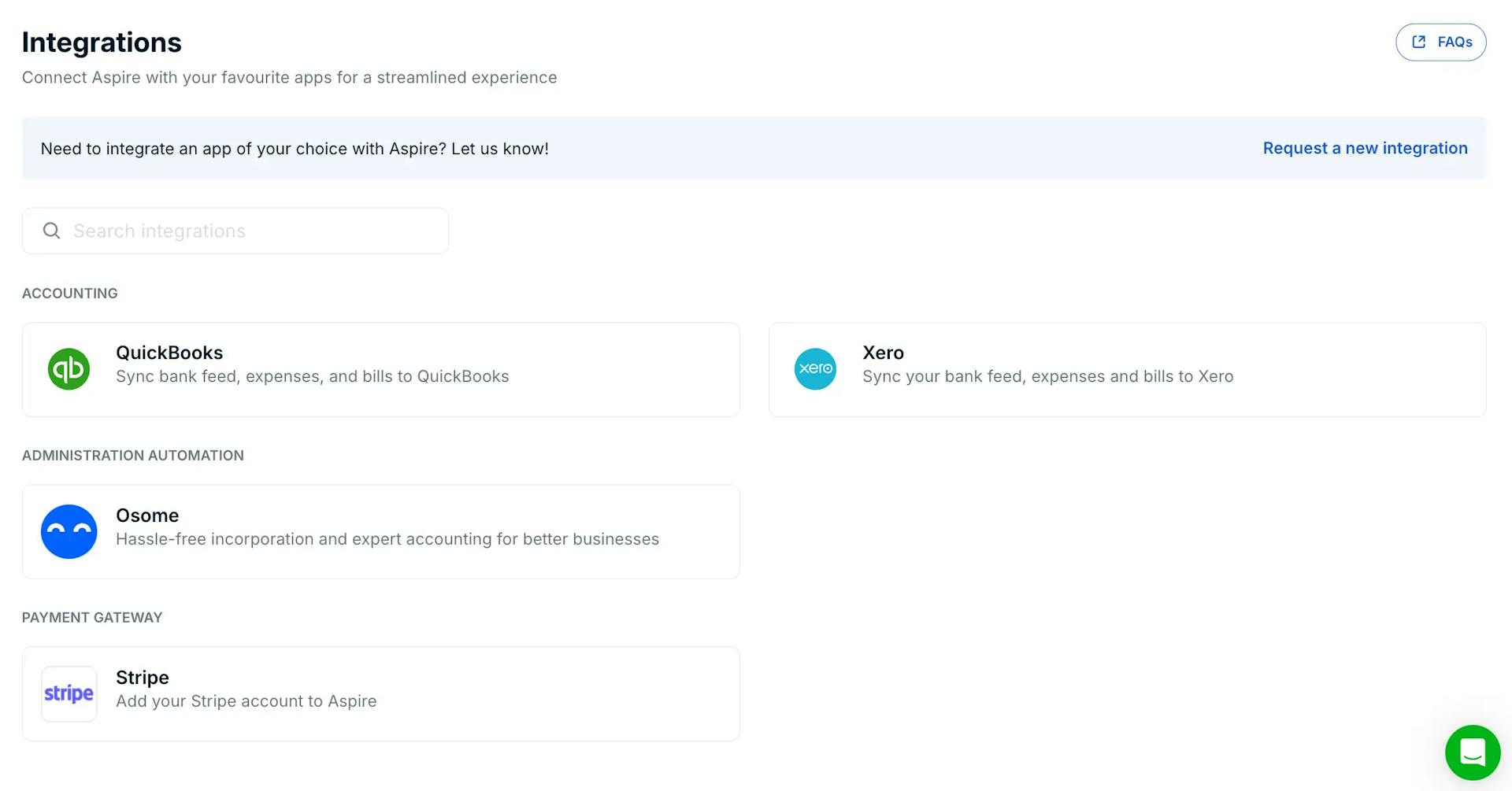
Task: Select the QuickBooks integration title
Action: tap(169, 353)
